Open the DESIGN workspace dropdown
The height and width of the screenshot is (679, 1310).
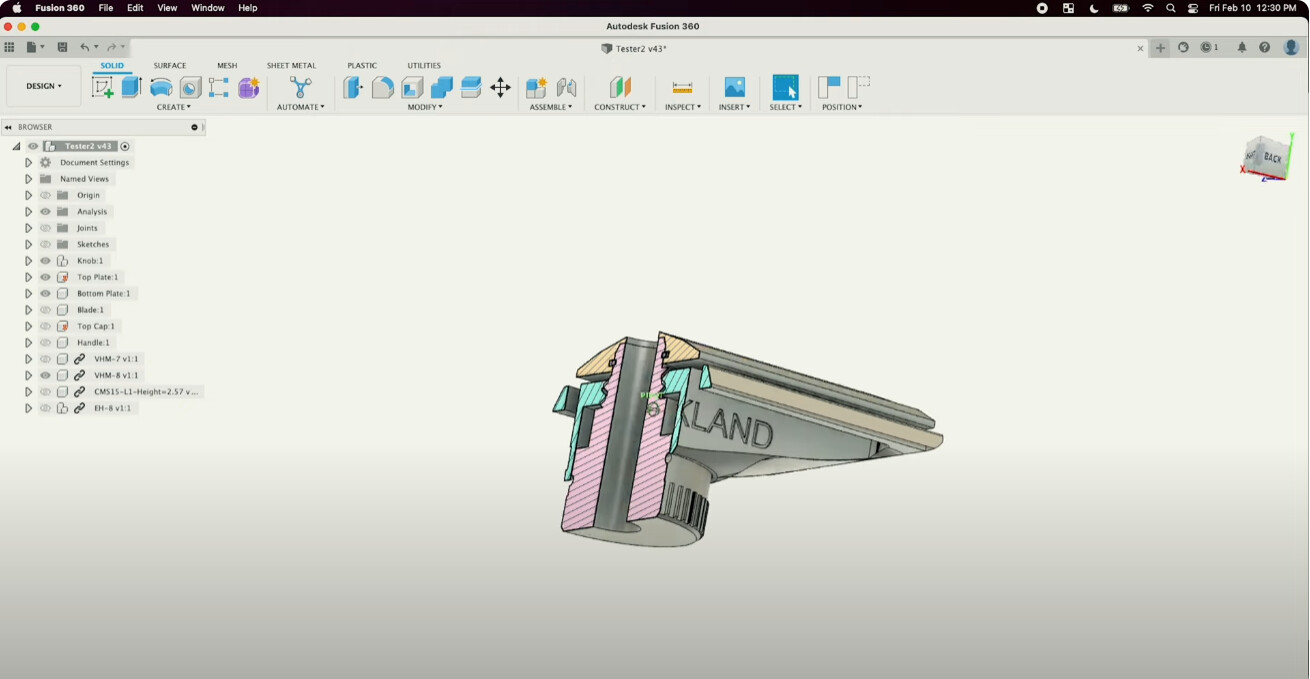pos(44,86)
